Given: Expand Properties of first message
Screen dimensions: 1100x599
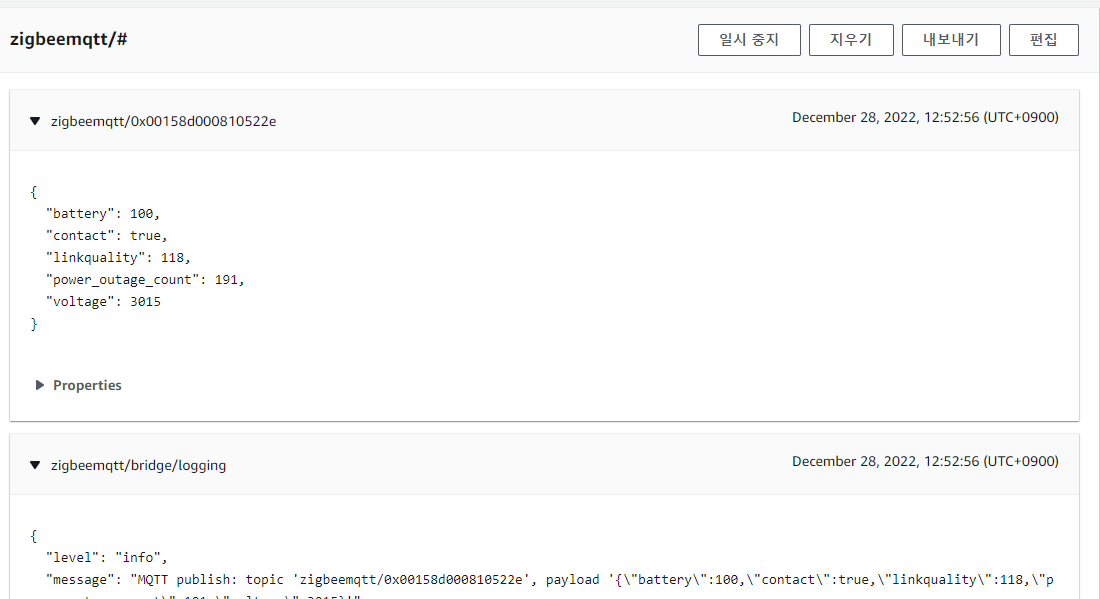Looking at the screenshot, I should (x=39, y=385).
